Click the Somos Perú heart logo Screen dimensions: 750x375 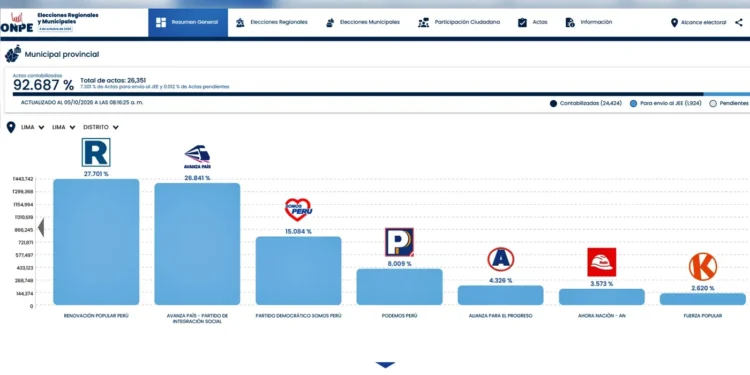point(298,210)
